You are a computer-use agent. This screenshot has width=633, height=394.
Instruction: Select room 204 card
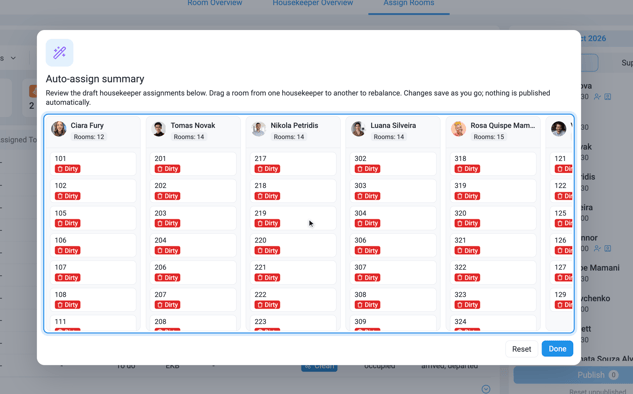pos(193,245)
